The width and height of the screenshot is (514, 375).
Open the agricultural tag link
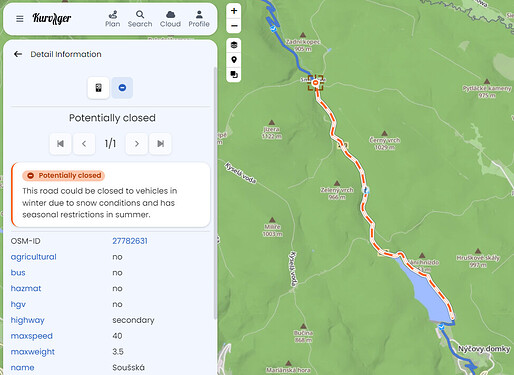coord(34,257)
